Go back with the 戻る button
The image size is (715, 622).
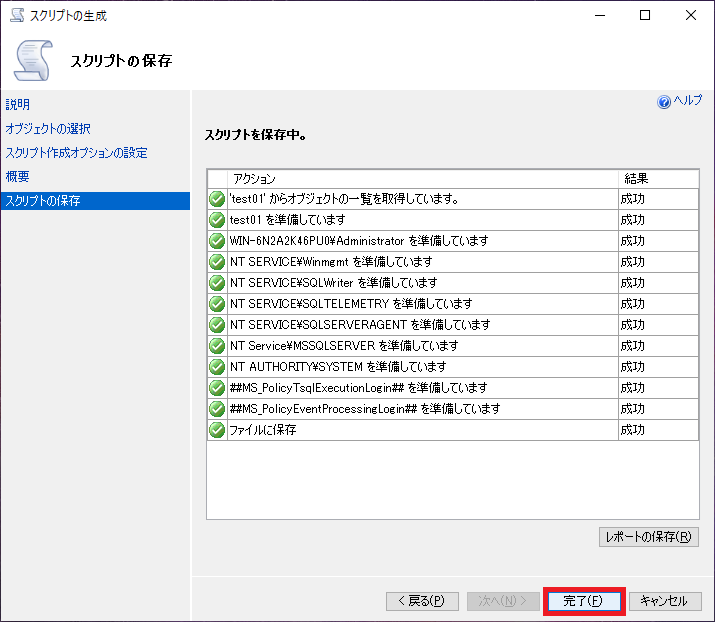tap(422, 601)
